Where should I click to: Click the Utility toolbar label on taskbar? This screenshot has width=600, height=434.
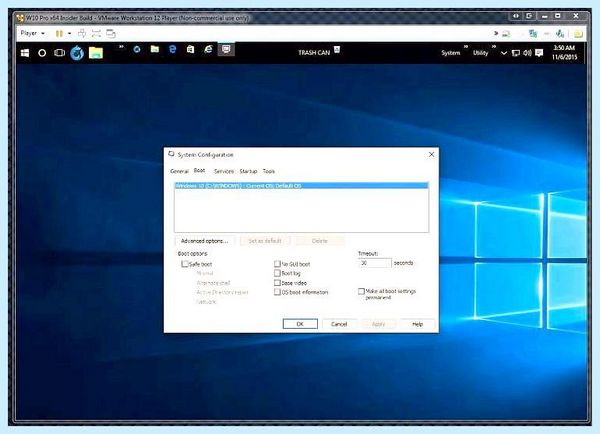tap(481, 53)
